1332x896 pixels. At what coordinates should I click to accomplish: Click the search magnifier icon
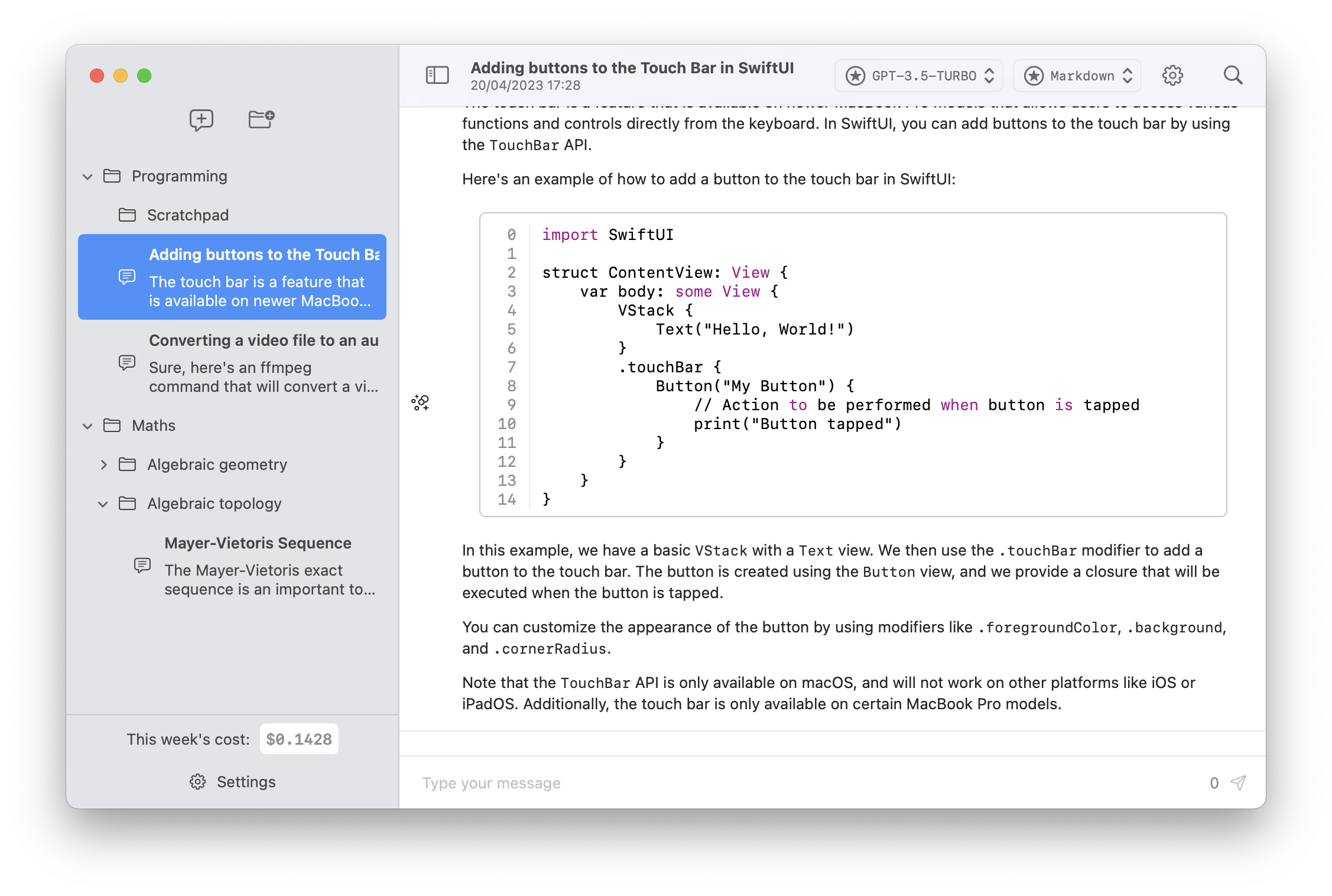click(1233, 76)
